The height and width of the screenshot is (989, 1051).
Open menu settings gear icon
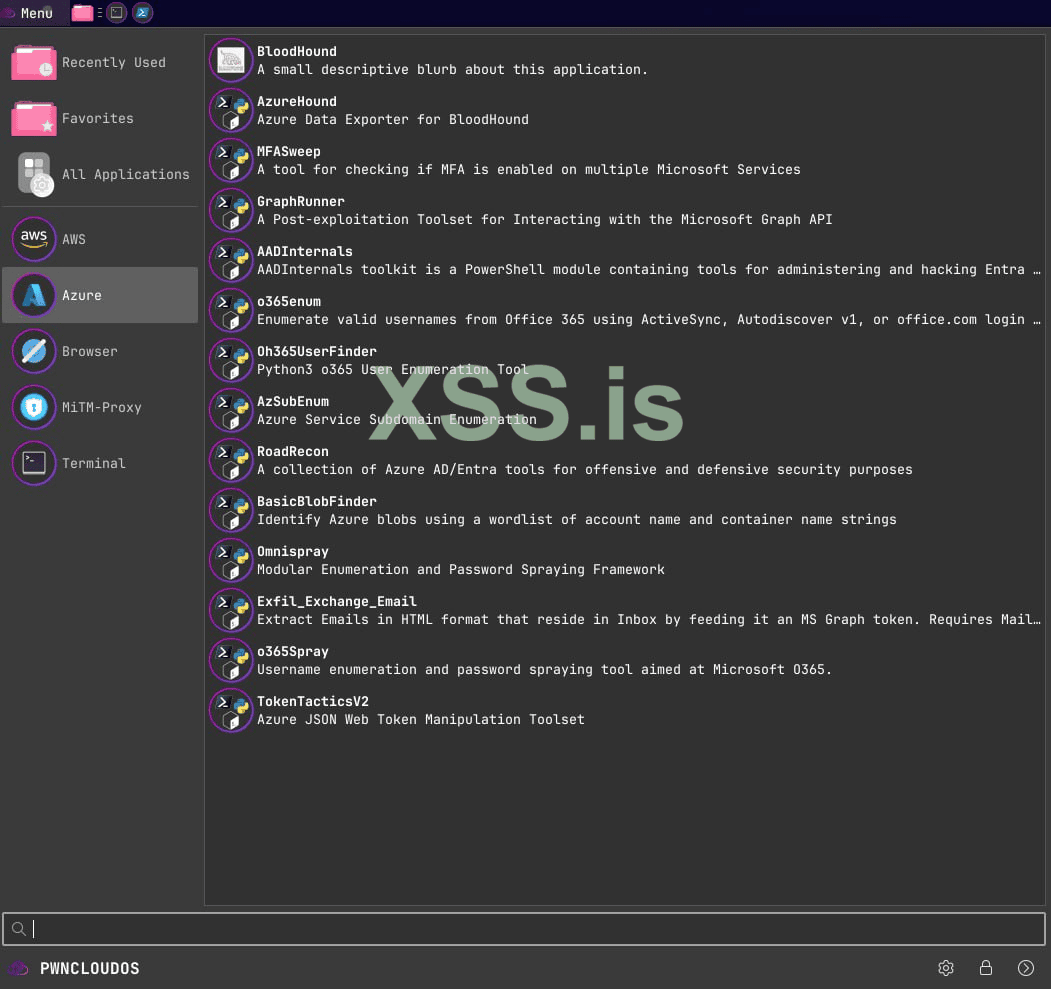pos(946,968)
